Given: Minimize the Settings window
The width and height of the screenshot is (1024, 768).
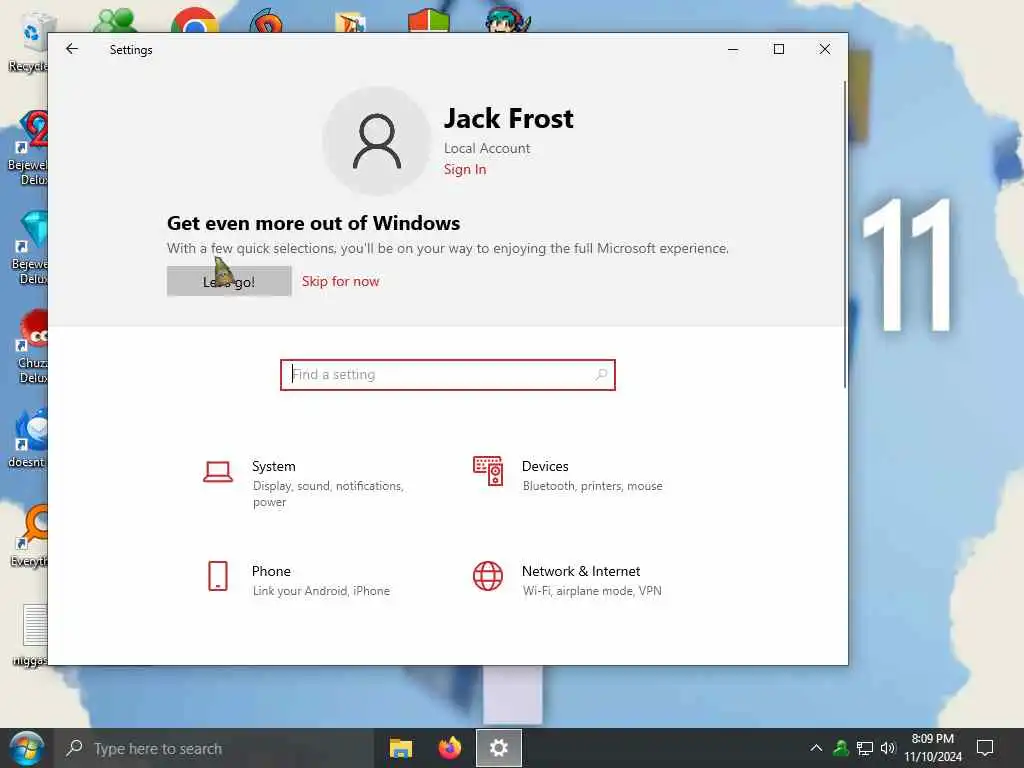Looking at the screenshot, I should tap(733, 49).
